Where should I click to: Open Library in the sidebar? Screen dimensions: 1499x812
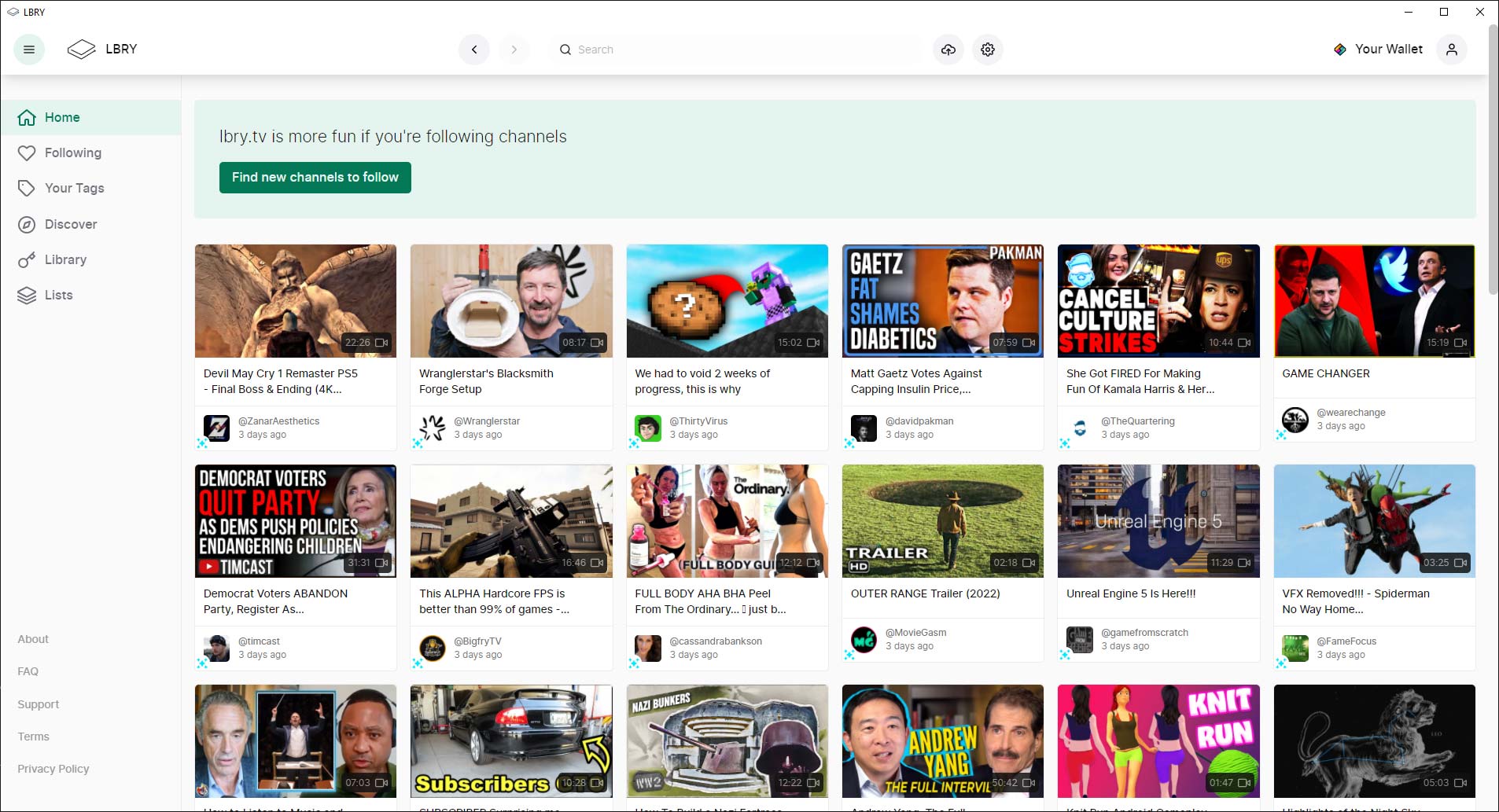click(90, 259)
